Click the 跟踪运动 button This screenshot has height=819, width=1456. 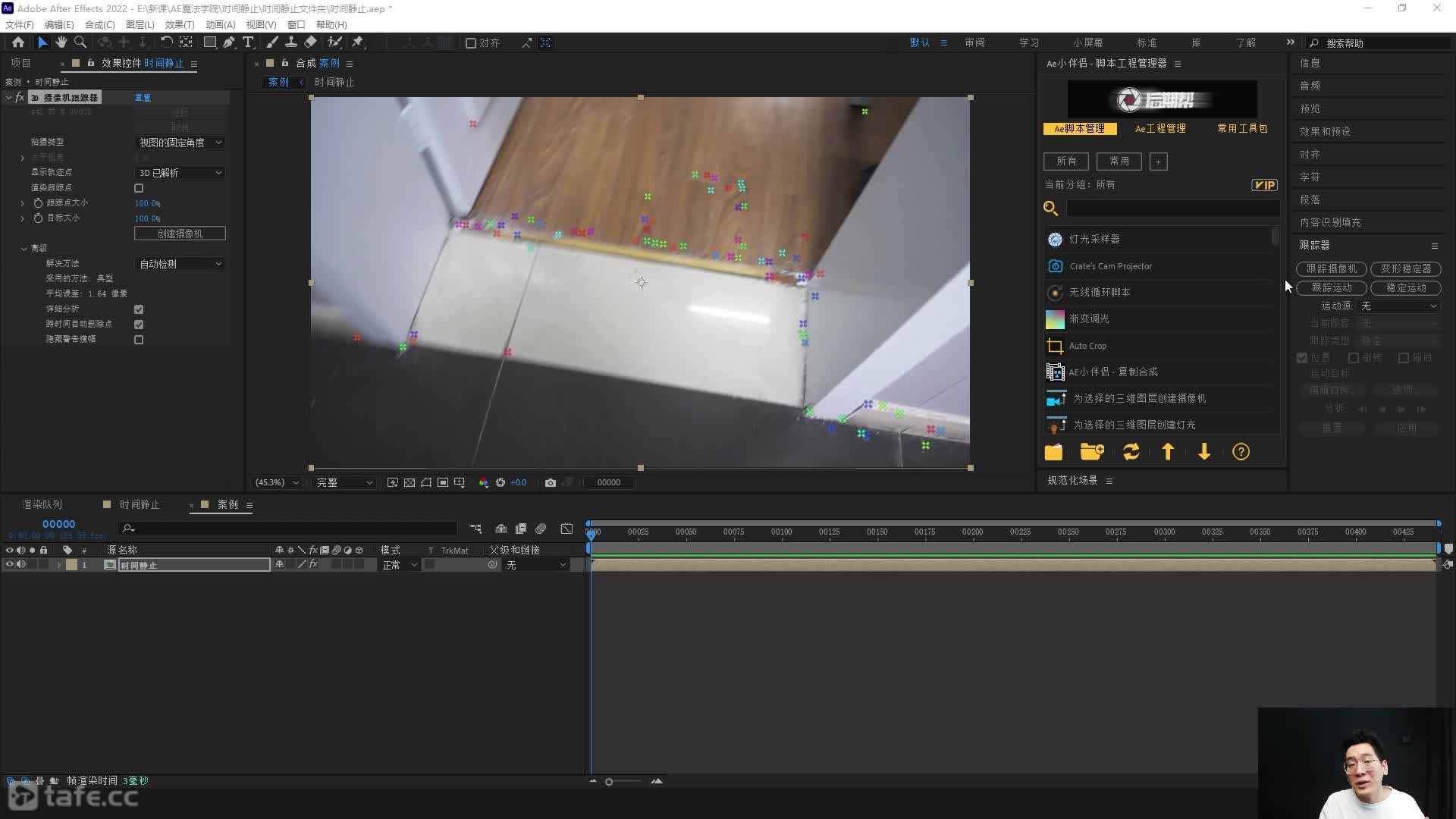(1332, 288)
